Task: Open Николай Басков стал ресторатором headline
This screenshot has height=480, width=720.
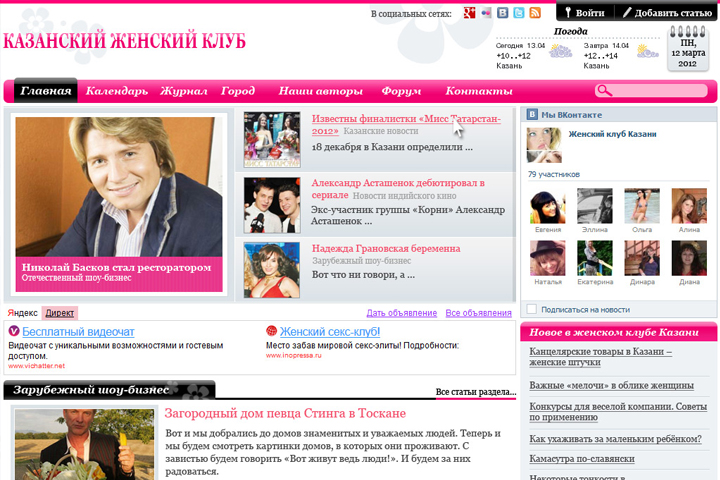Action: (116, 267)
